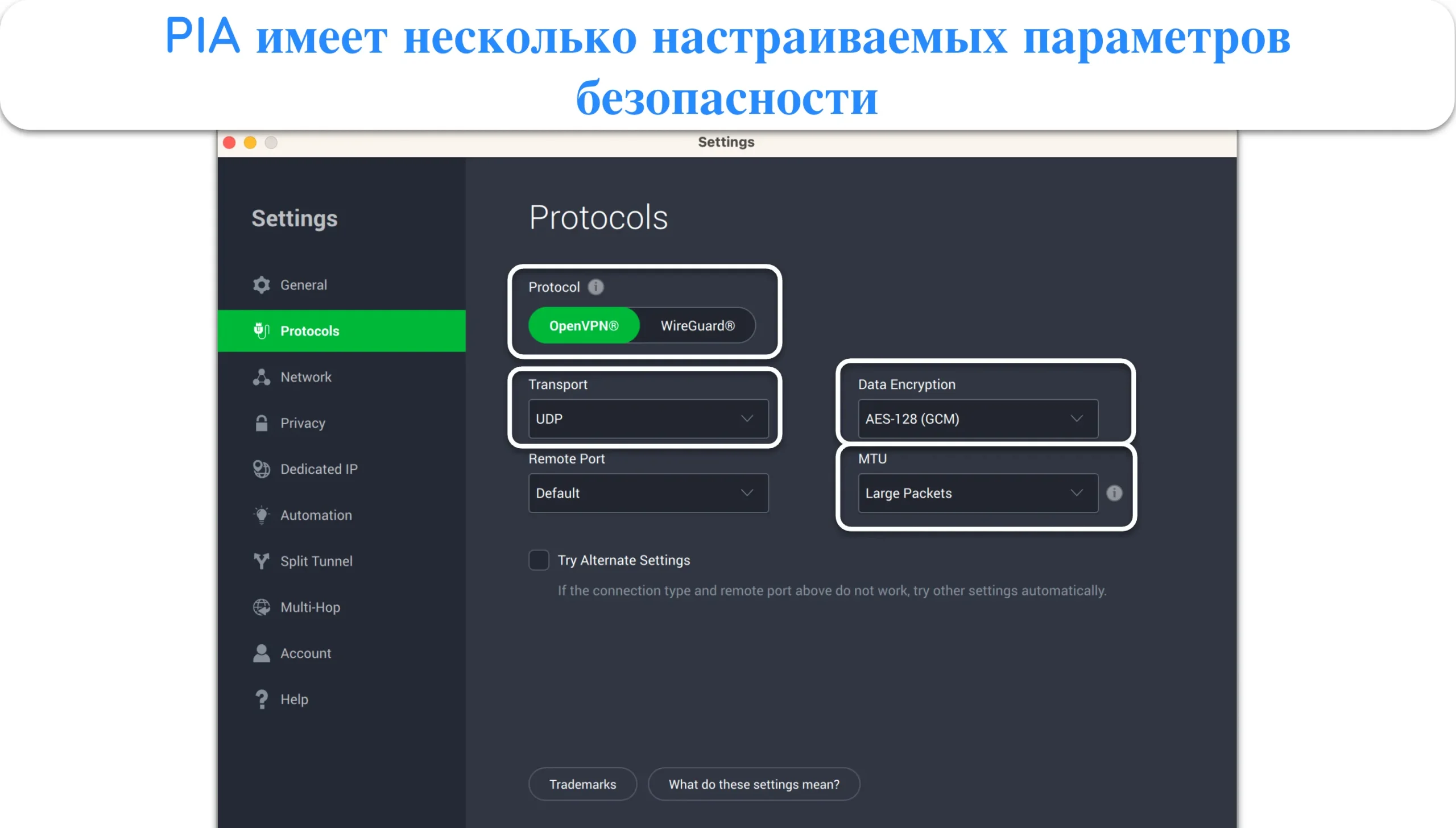The width and height of the screenshot is (1456, 828).
Task: Click the Network nodes icon
Action: pos(261,377)
